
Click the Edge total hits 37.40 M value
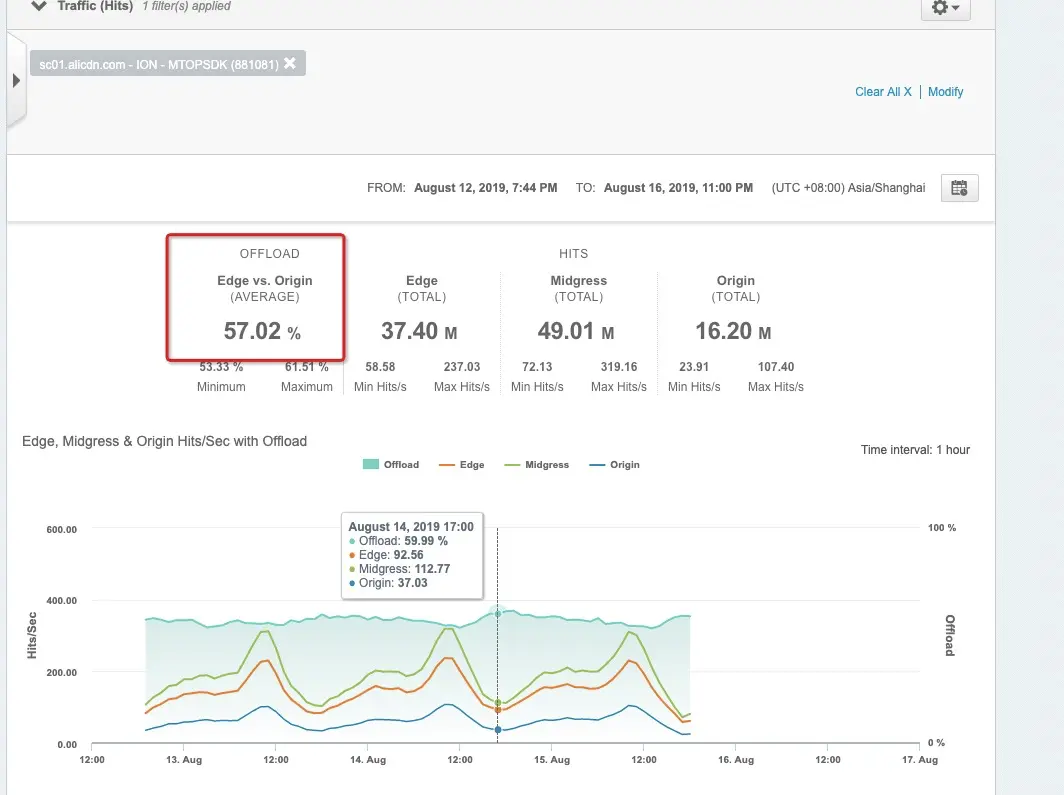pos(419,331)
